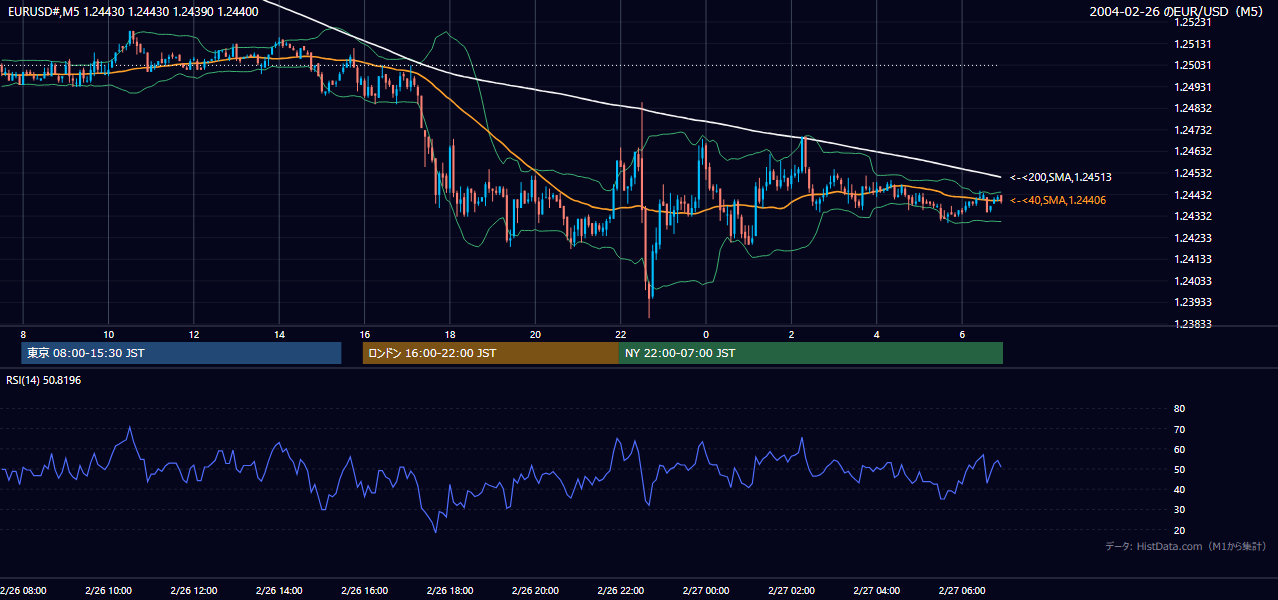Click RSI axis level 60

(1179, 449)
